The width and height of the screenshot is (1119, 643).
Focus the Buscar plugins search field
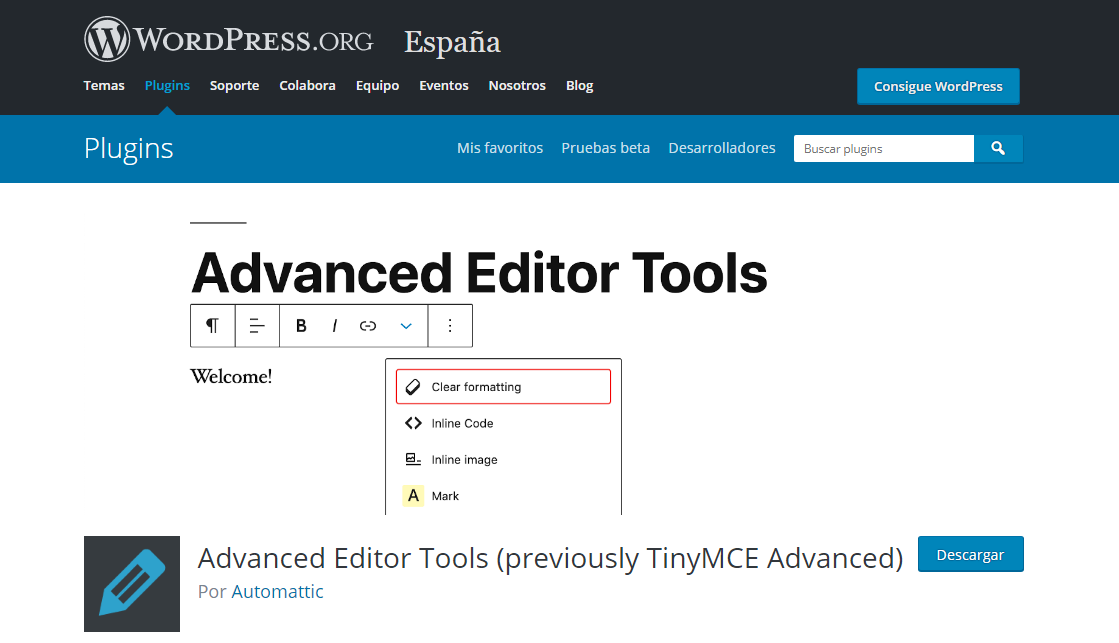coord(883,148)
